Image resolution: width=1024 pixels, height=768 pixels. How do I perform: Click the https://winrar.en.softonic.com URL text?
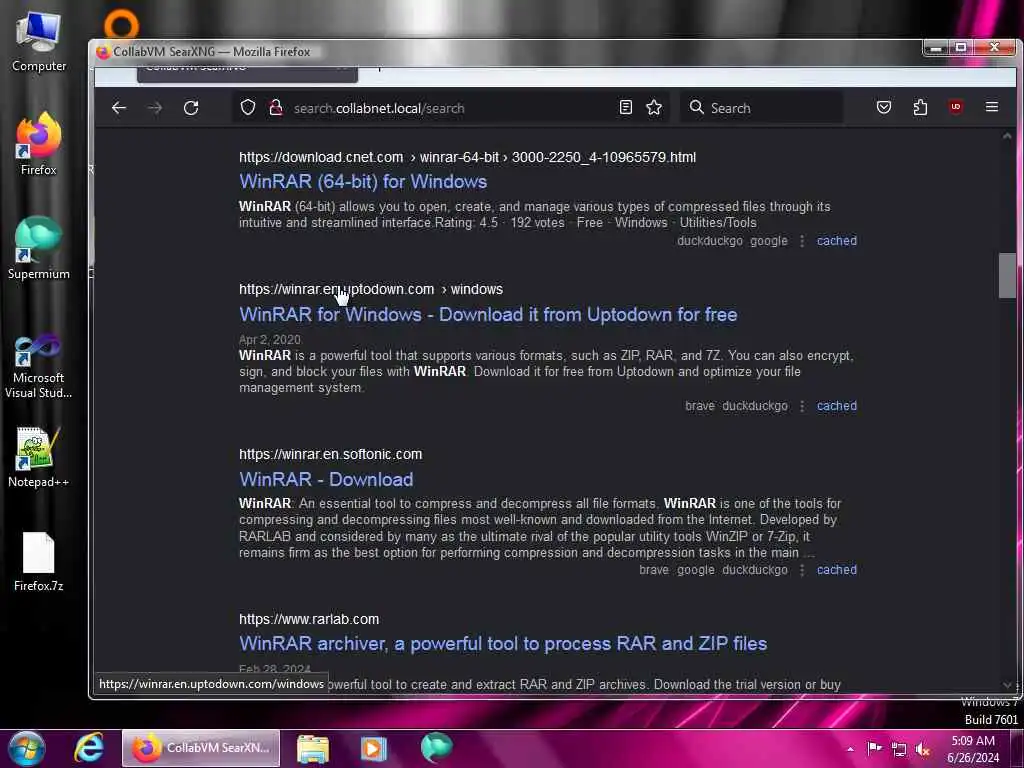tap(330, 454)
